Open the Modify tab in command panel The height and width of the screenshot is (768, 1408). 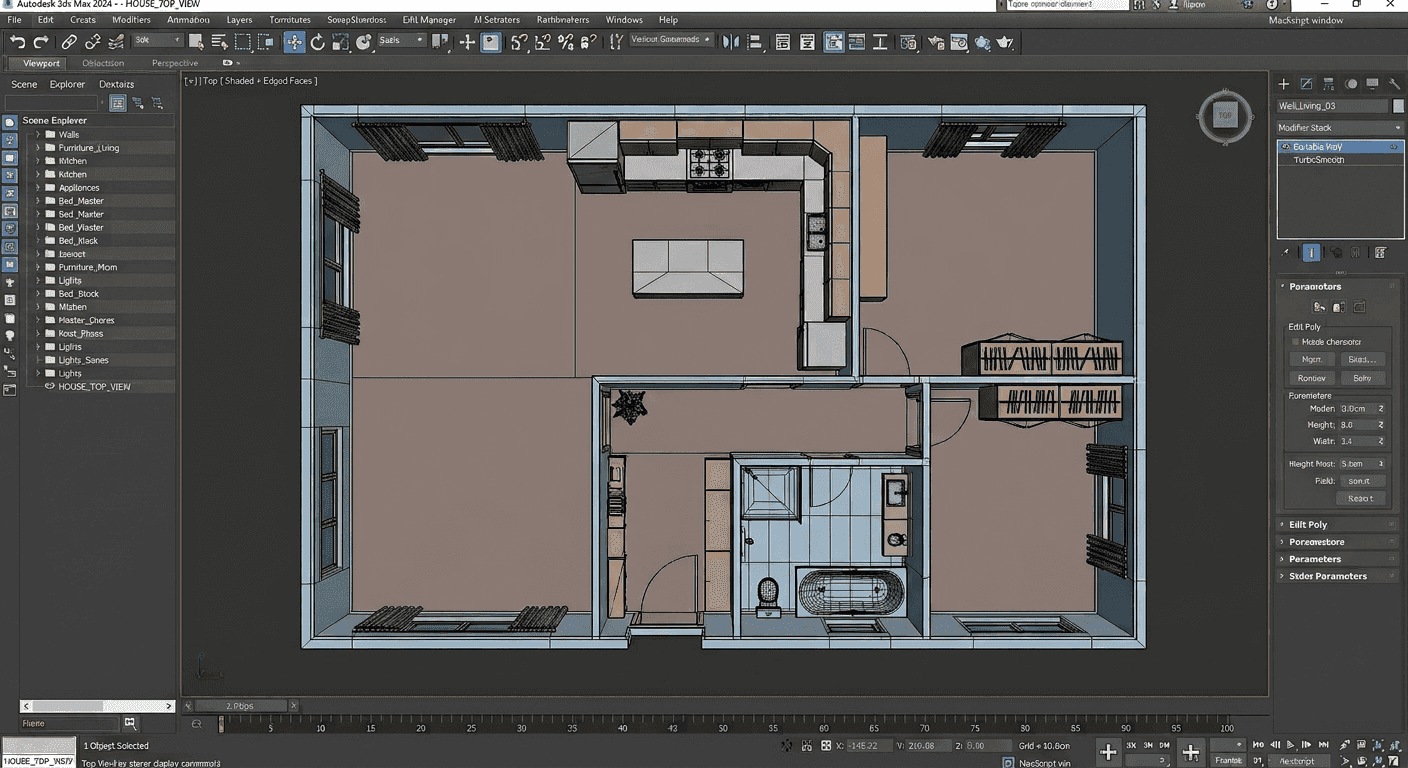tap(1306, 84)
